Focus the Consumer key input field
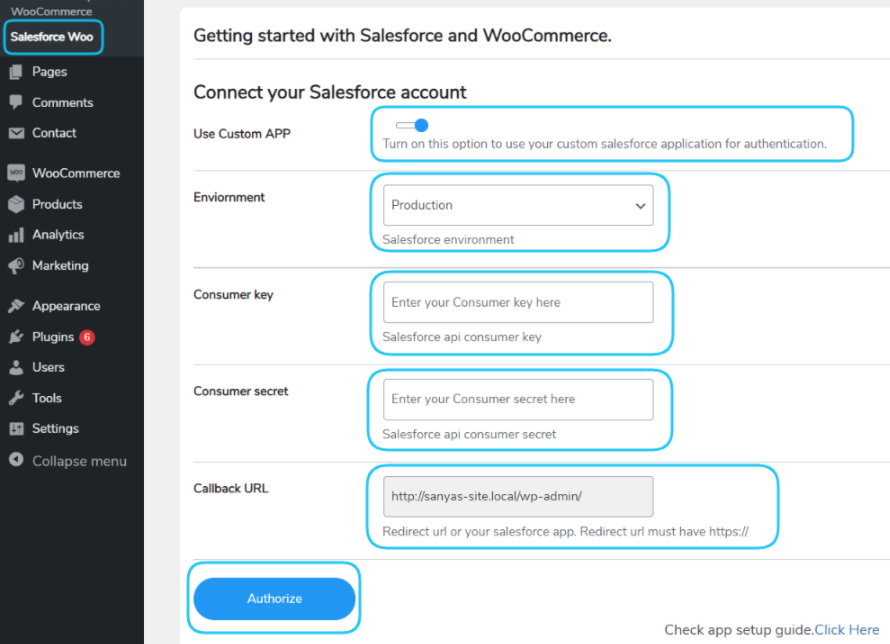 [x=517, y=302]
